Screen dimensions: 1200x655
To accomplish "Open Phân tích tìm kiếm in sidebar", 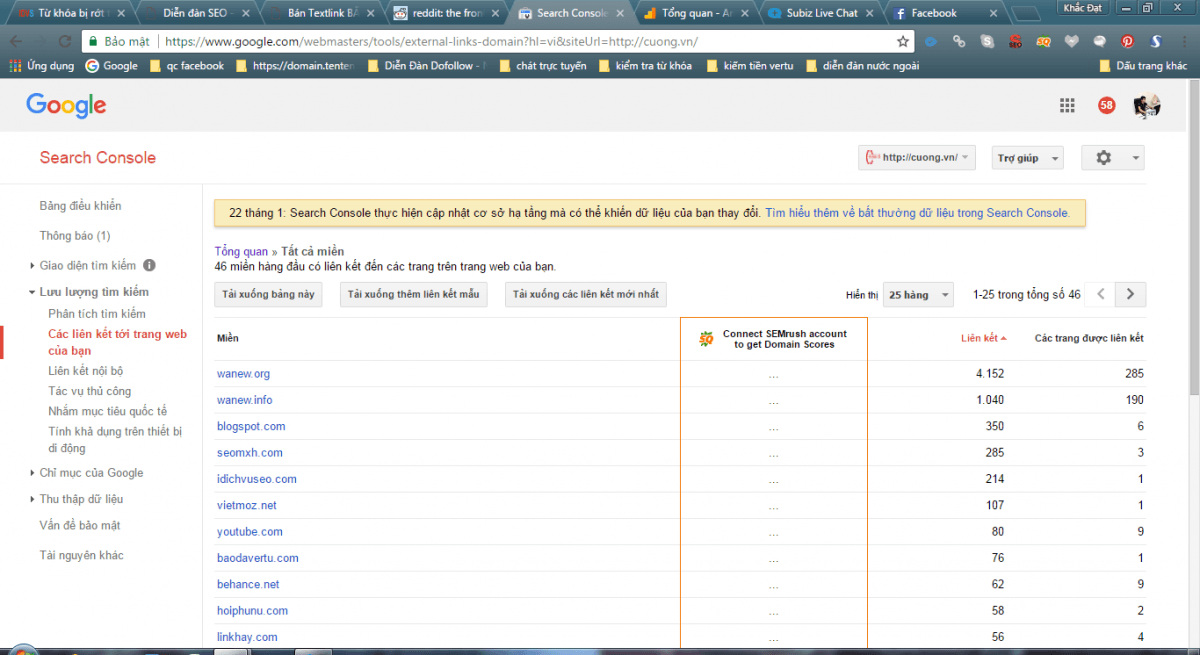I will tap(97, 314).
